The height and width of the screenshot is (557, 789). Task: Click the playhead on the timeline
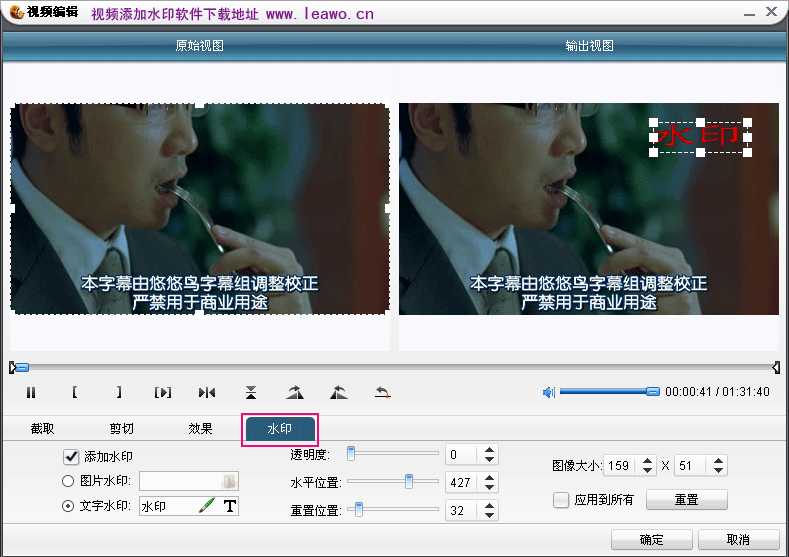point(22,368)
